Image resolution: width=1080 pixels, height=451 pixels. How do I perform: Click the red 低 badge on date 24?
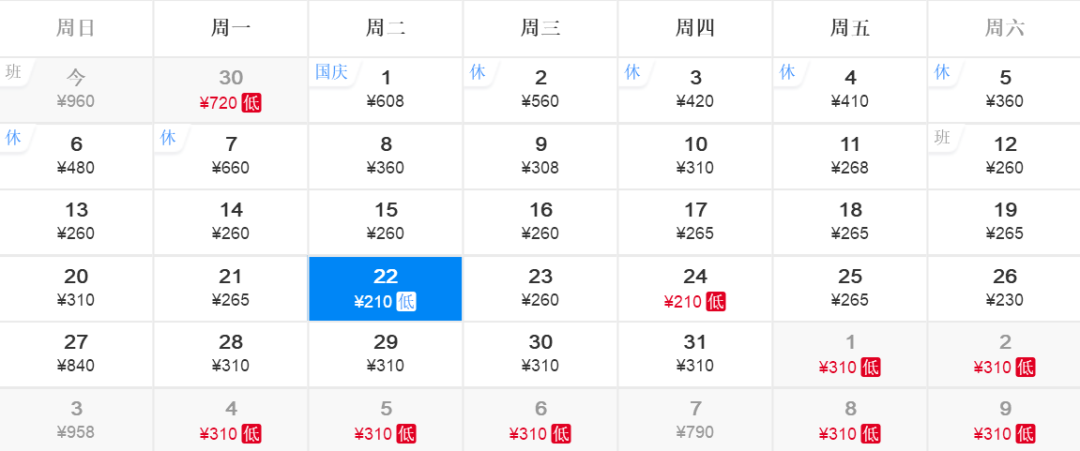[x=716, y=302]
